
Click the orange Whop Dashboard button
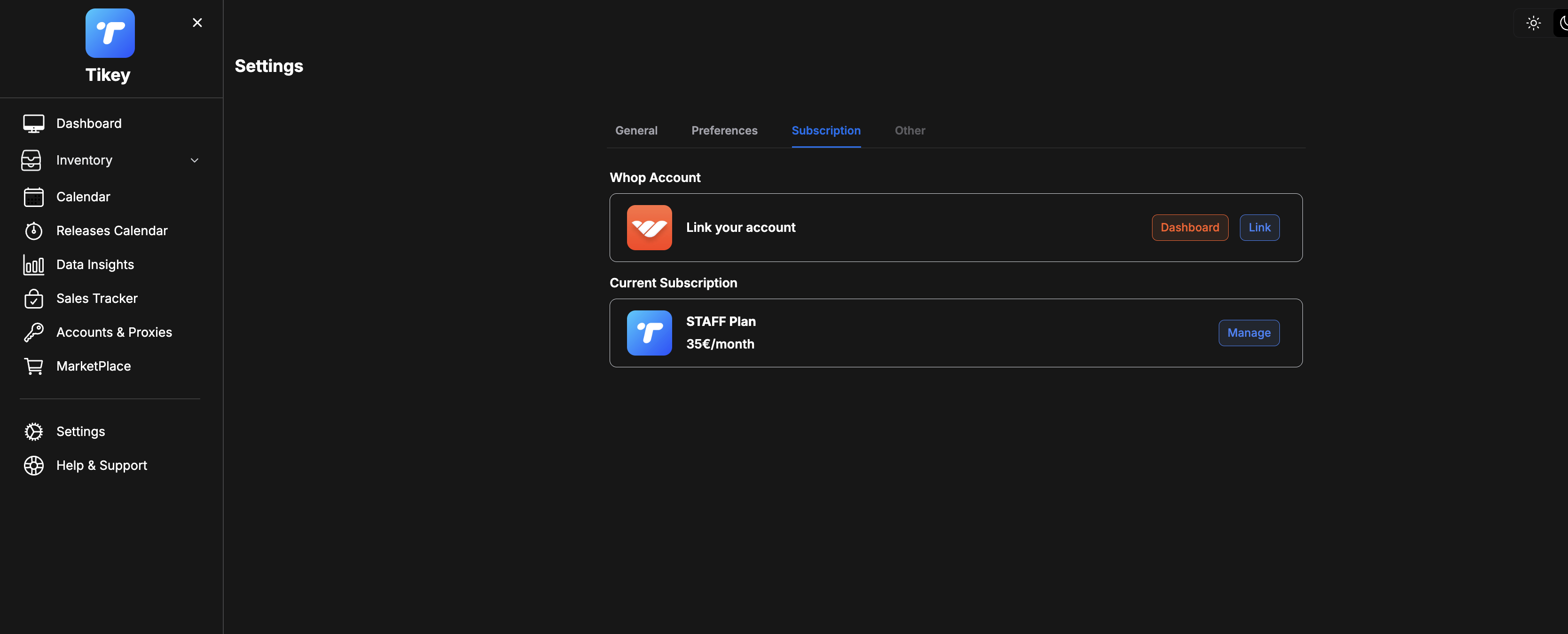[1189, 228]
